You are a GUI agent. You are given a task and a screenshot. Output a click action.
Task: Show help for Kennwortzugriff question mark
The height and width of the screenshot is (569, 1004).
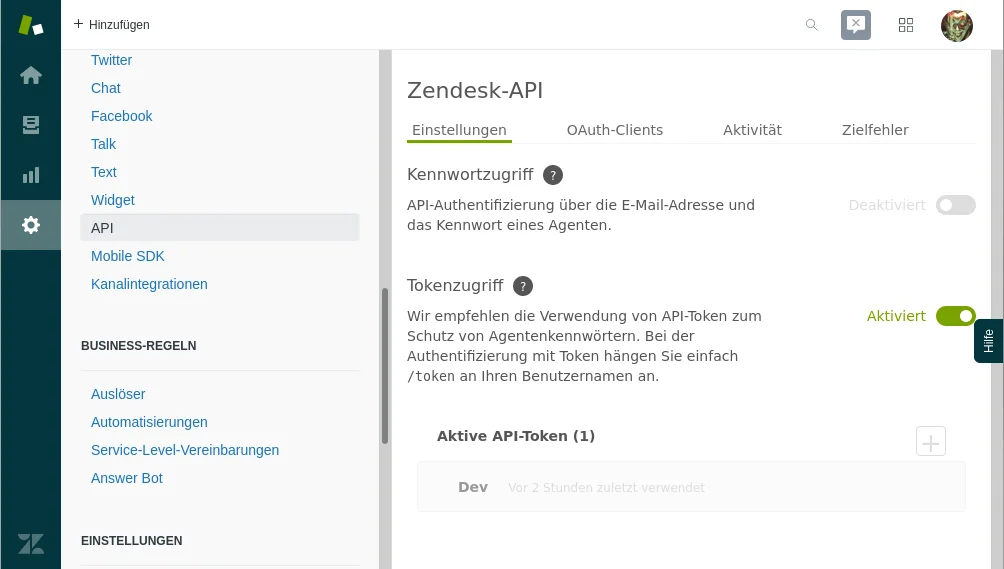(x=553, y=175)
